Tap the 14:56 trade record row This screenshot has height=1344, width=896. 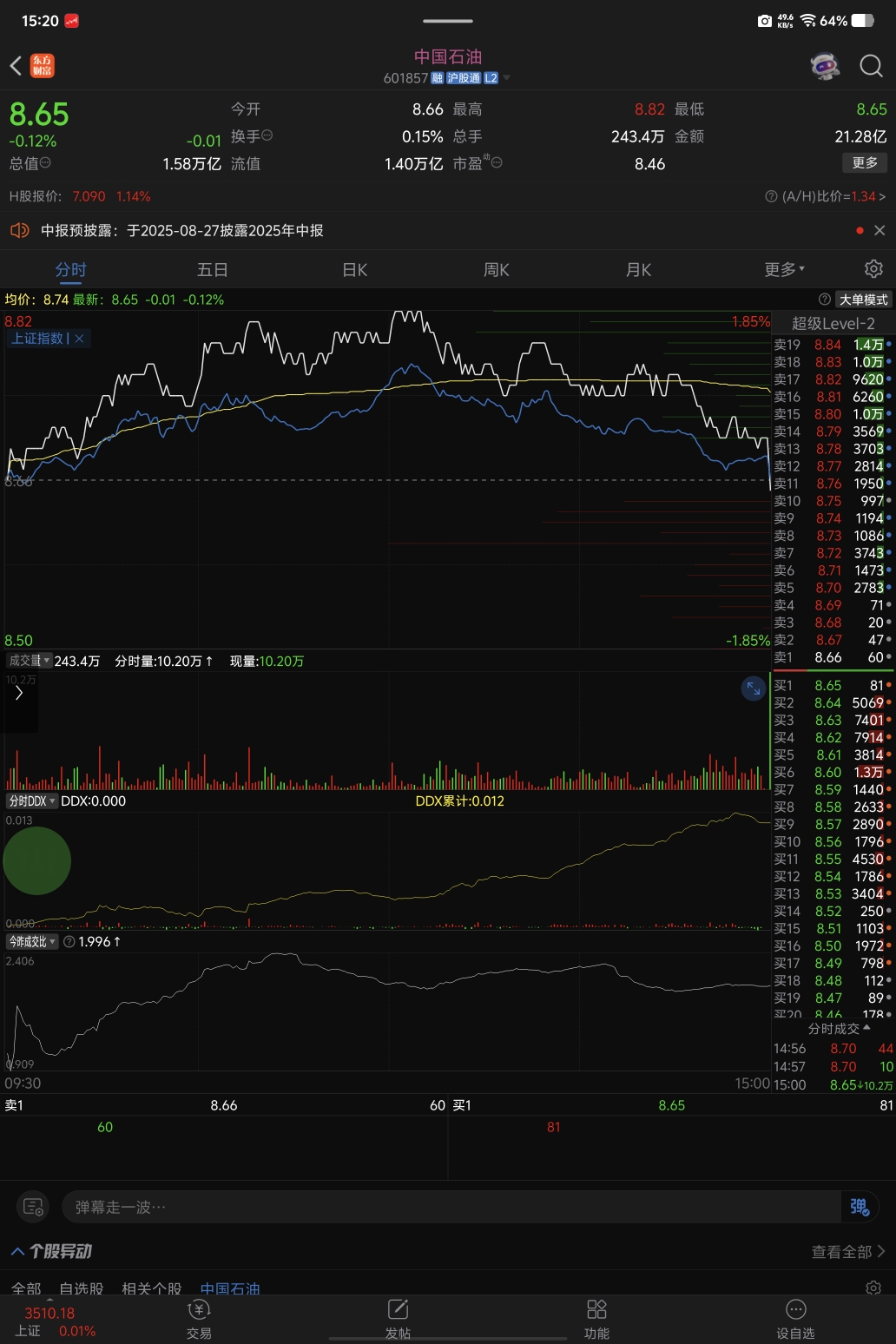tap(833, 1049)
